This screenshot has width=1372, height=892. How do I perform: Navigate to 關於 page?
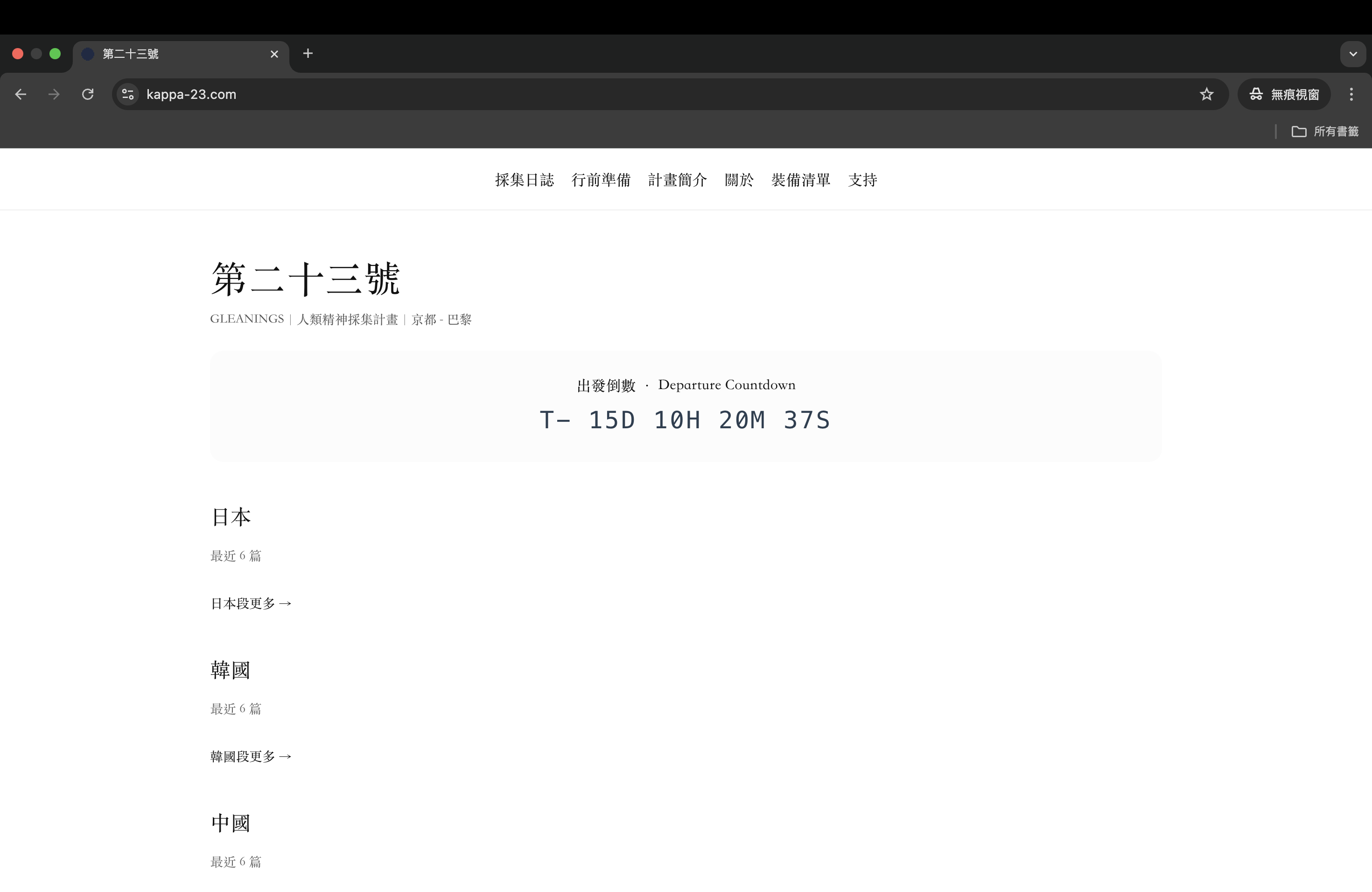tap(739, 181)
